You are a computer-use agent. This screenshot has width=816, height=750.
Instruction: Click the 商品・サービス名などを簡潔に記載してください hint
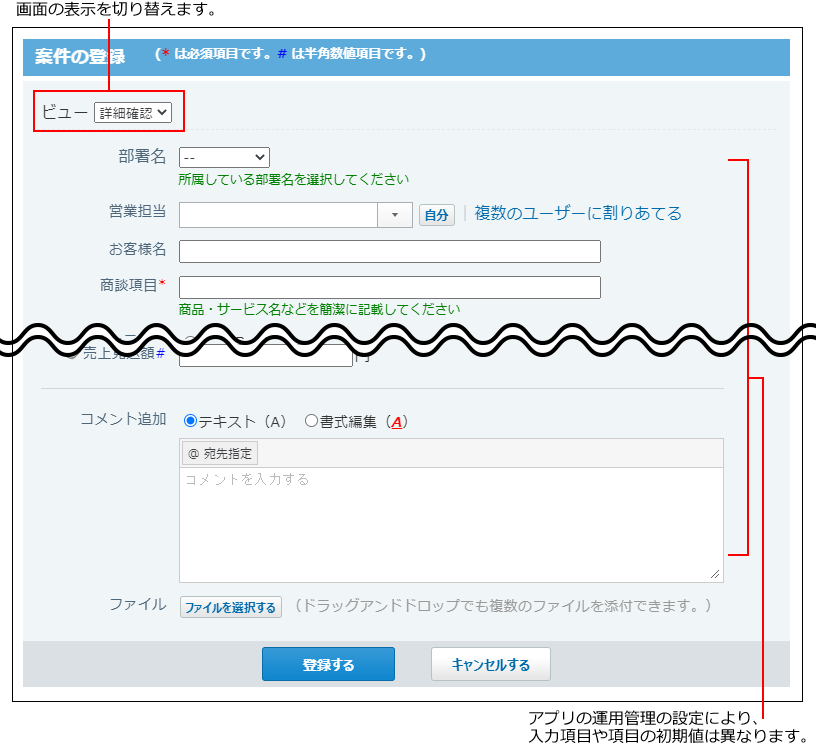coord(320,310)
